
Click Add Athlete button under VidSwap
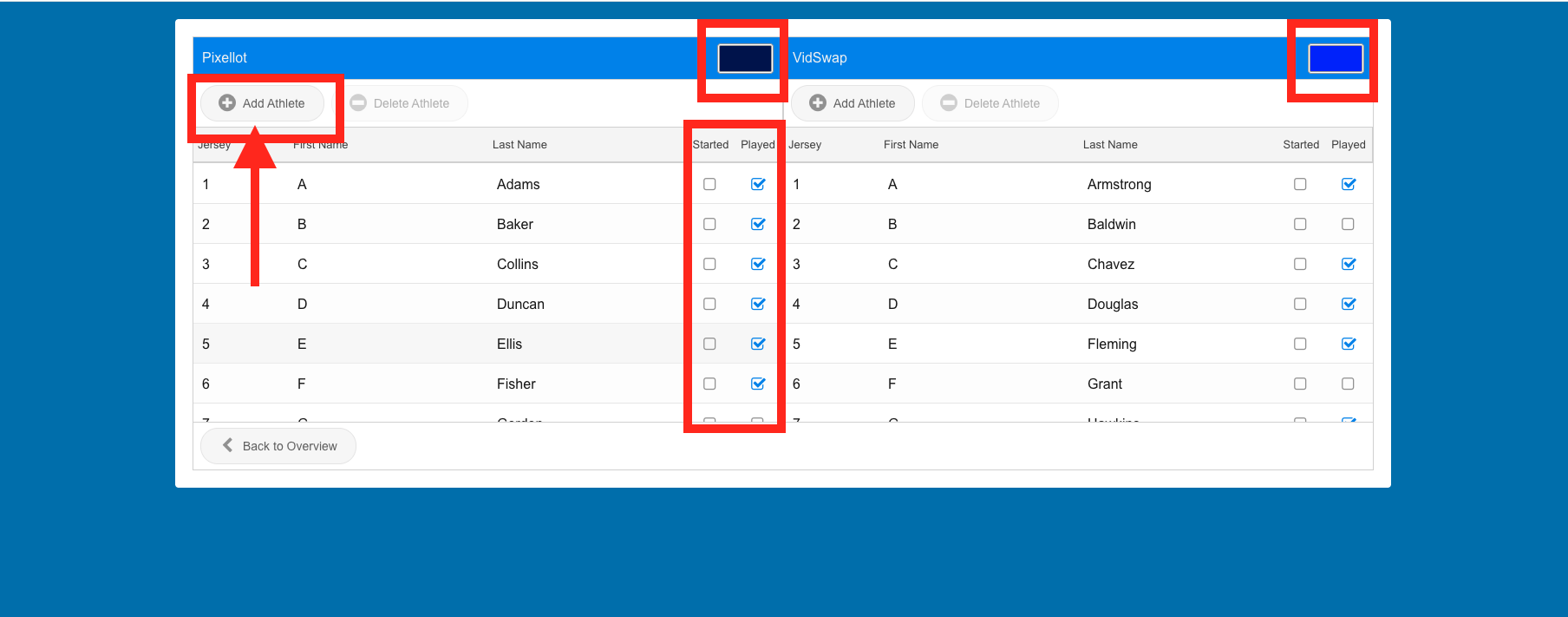(x=853, y=103)
